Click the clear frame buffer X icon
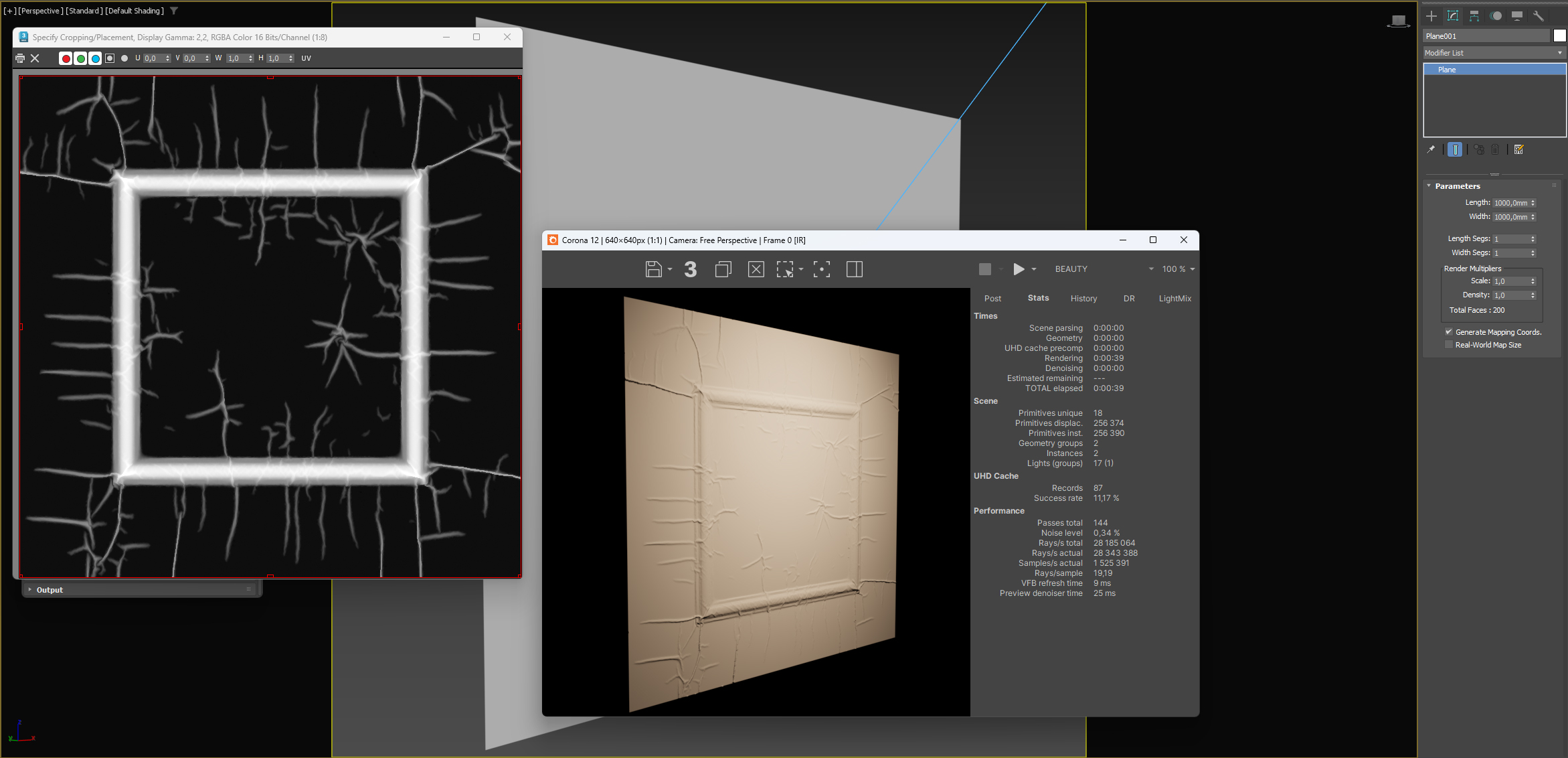Viewport: 1568px width, 758px height. click(x=756, y=269)
